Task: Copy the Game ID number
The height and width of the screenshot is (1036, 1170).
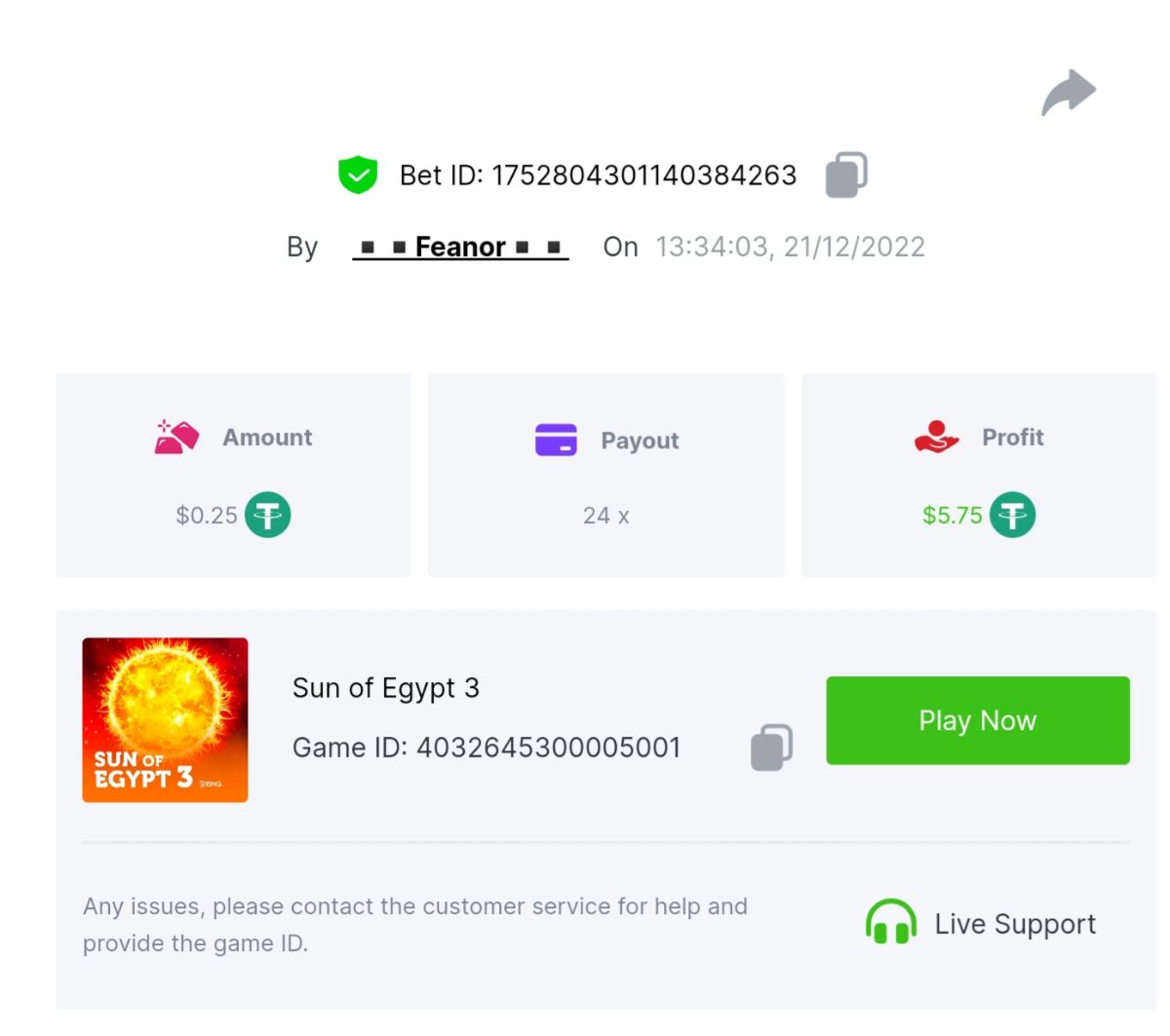Action: coord(771,748)
